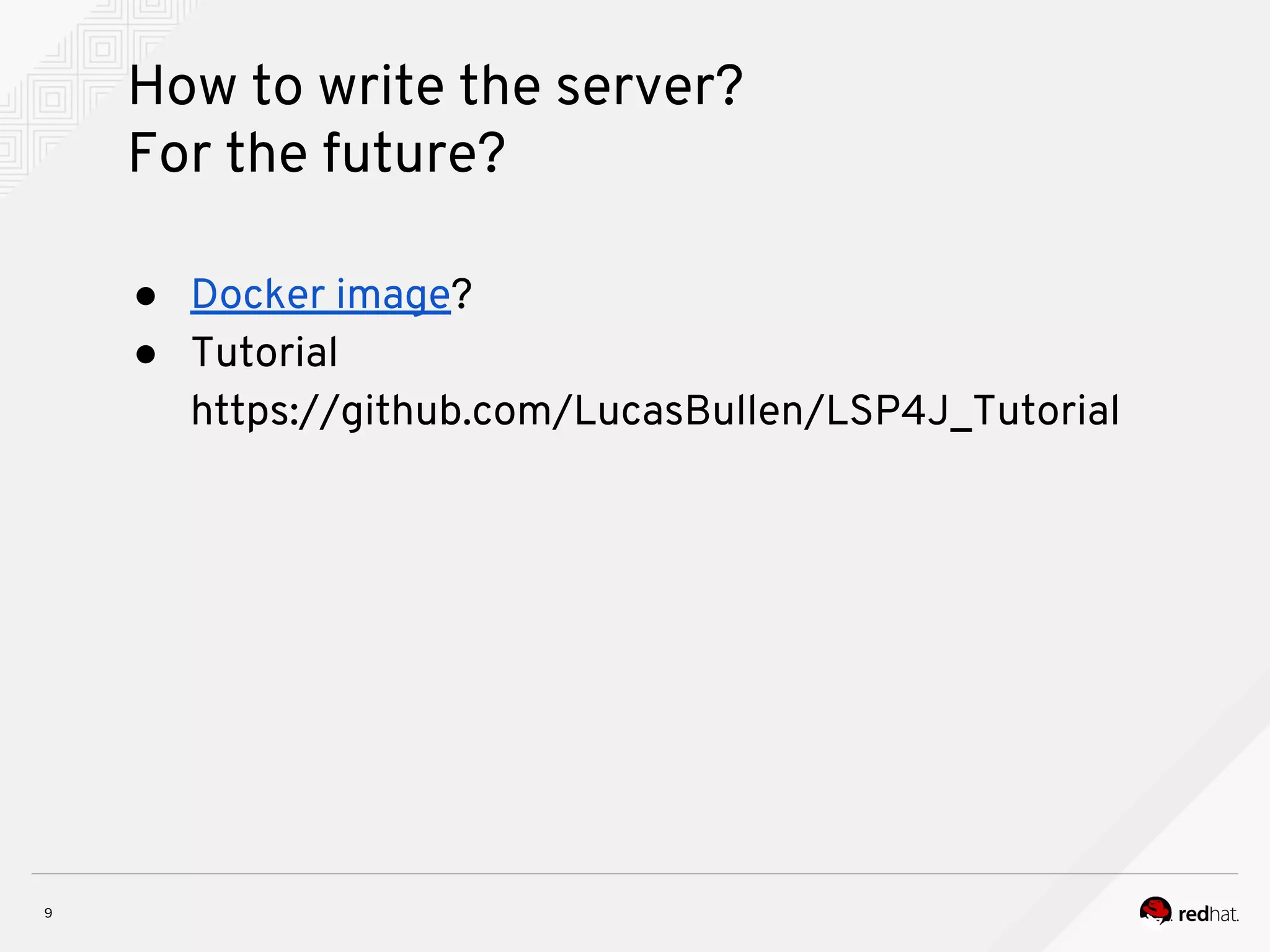
Task: Click the bullet dot before Docker image
Action: (x=146, y=296)
